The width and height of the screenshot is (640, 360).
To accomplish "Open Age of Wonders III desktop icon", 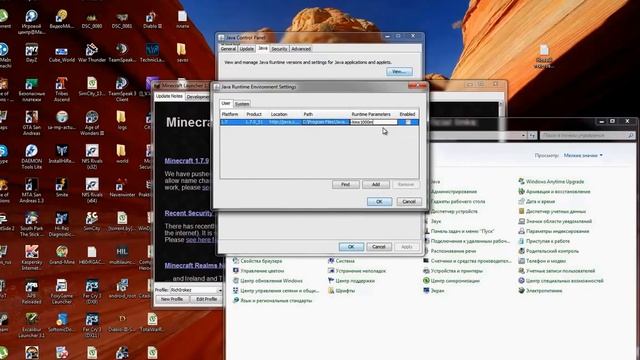I will click(92, 122).
